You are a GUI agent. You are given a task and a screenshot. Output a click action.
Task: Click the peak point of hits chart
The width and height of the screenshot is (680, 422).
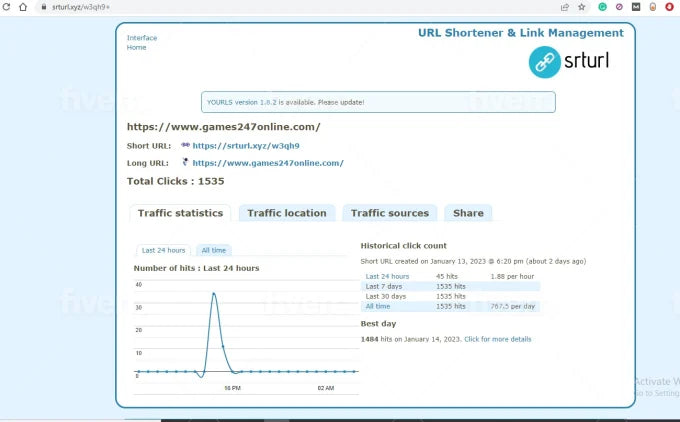tap(213, 294)
